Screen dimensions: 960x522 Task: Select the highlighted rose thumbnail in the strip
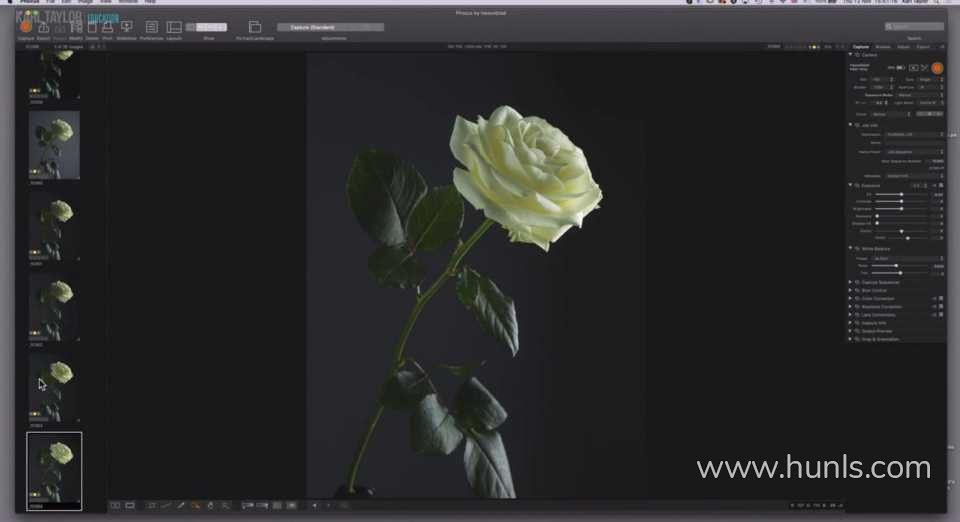tap(54, 471)
